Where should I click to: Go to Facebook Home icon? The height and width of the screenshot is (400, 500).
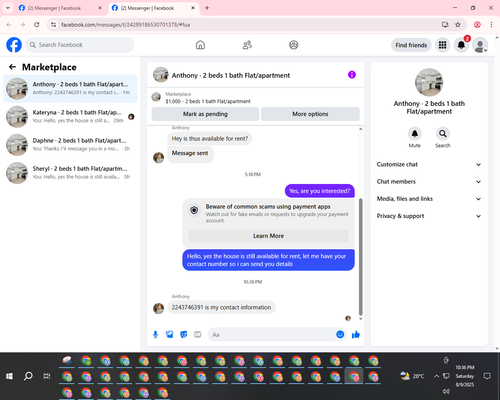pyautogui.click(x=200, y=45)
